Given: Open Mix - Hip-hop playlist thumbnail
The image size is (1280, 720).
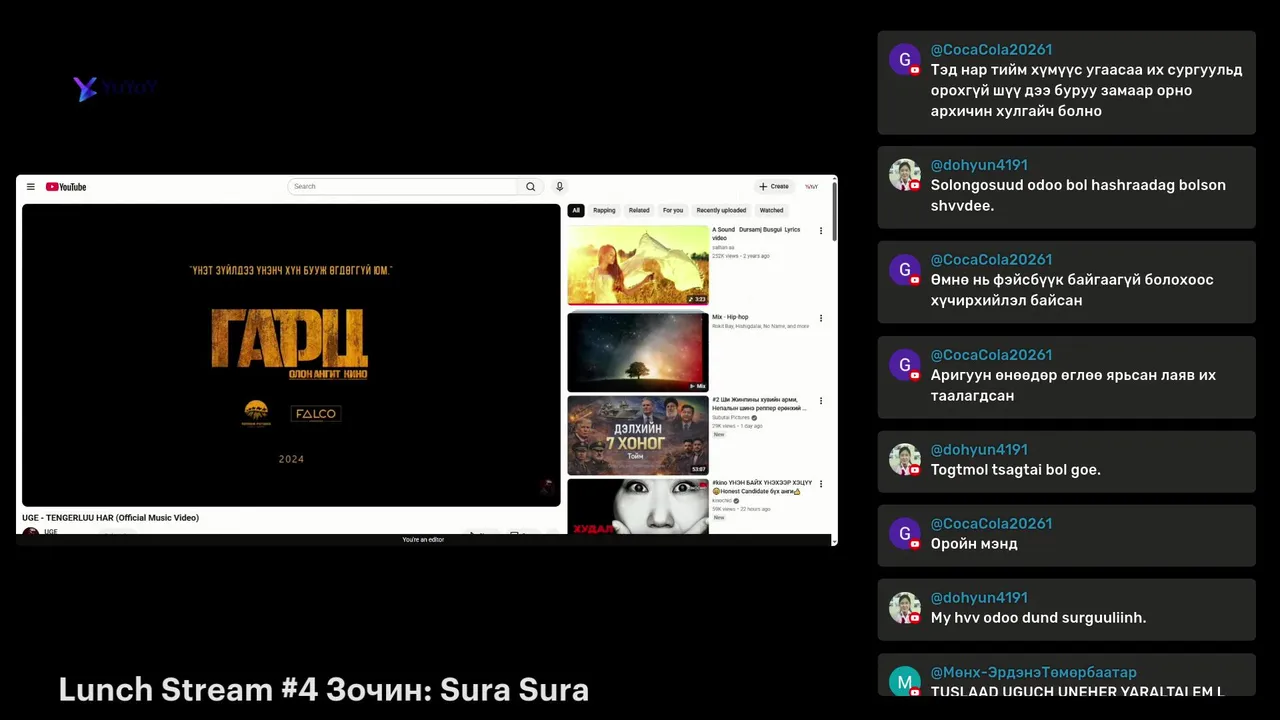Looking at the screenshot, I should [638, 352].
